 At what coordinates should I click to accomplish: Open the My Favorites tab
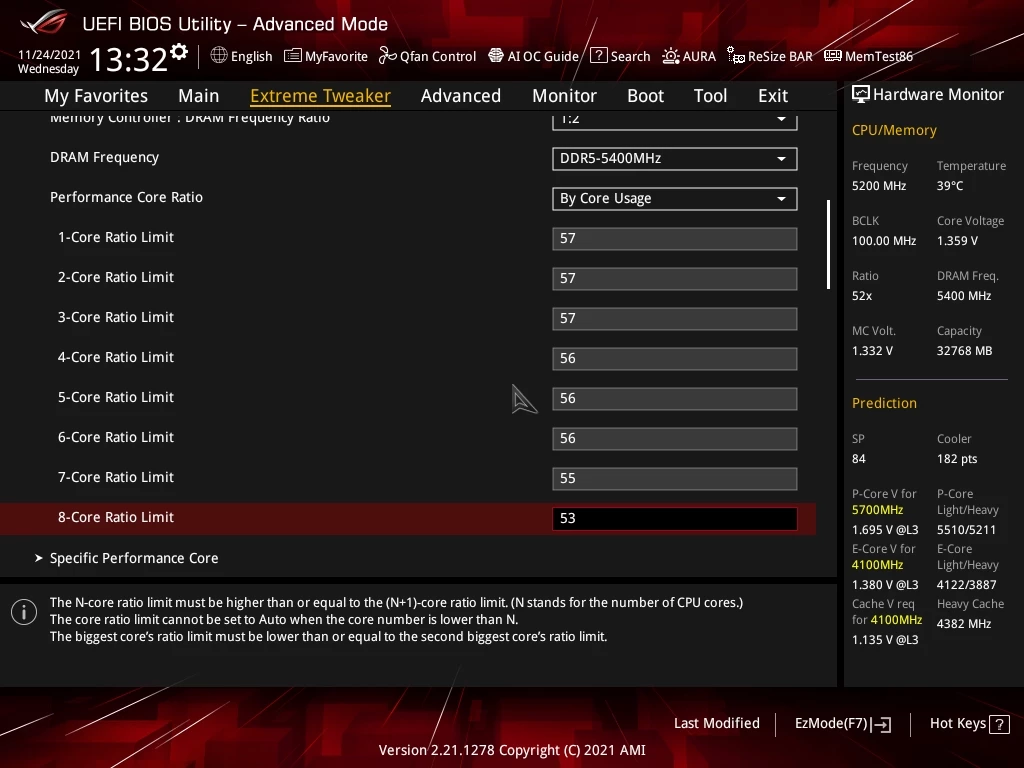click(96, 96)
